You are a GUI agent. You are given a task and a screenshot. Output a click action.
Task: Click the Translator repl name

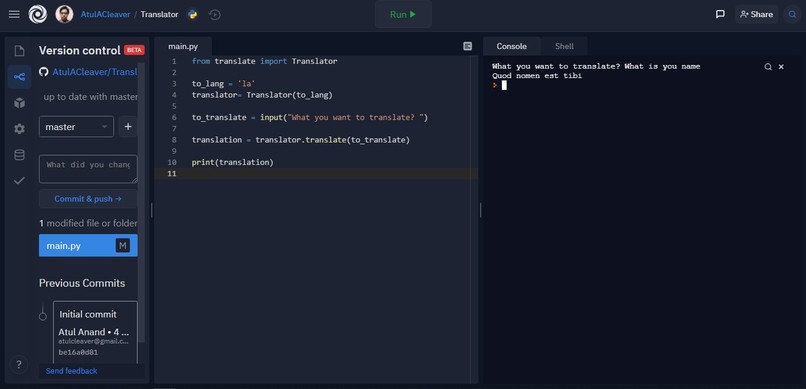click(159, 14)
